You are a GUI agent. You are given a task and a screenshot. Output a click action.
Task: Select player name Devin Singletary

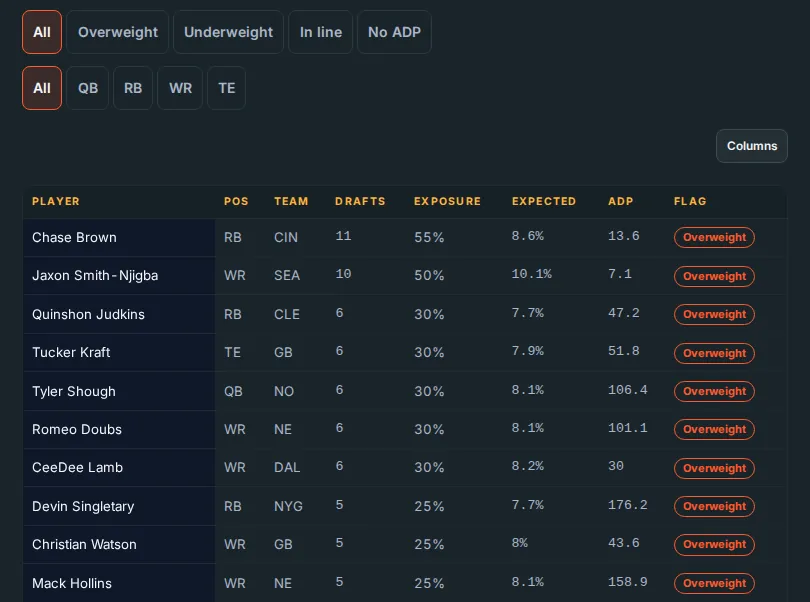(x=83, y=506)
